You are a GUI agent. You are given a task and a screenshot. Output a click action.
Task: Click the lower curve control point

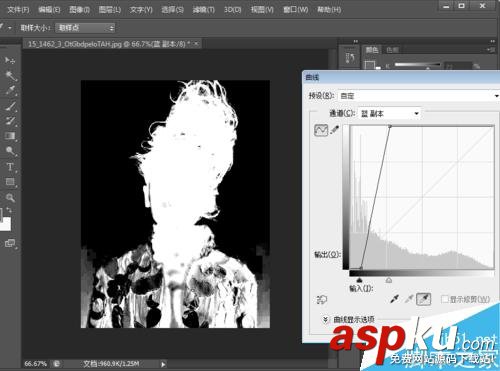(x=361, y=267)
